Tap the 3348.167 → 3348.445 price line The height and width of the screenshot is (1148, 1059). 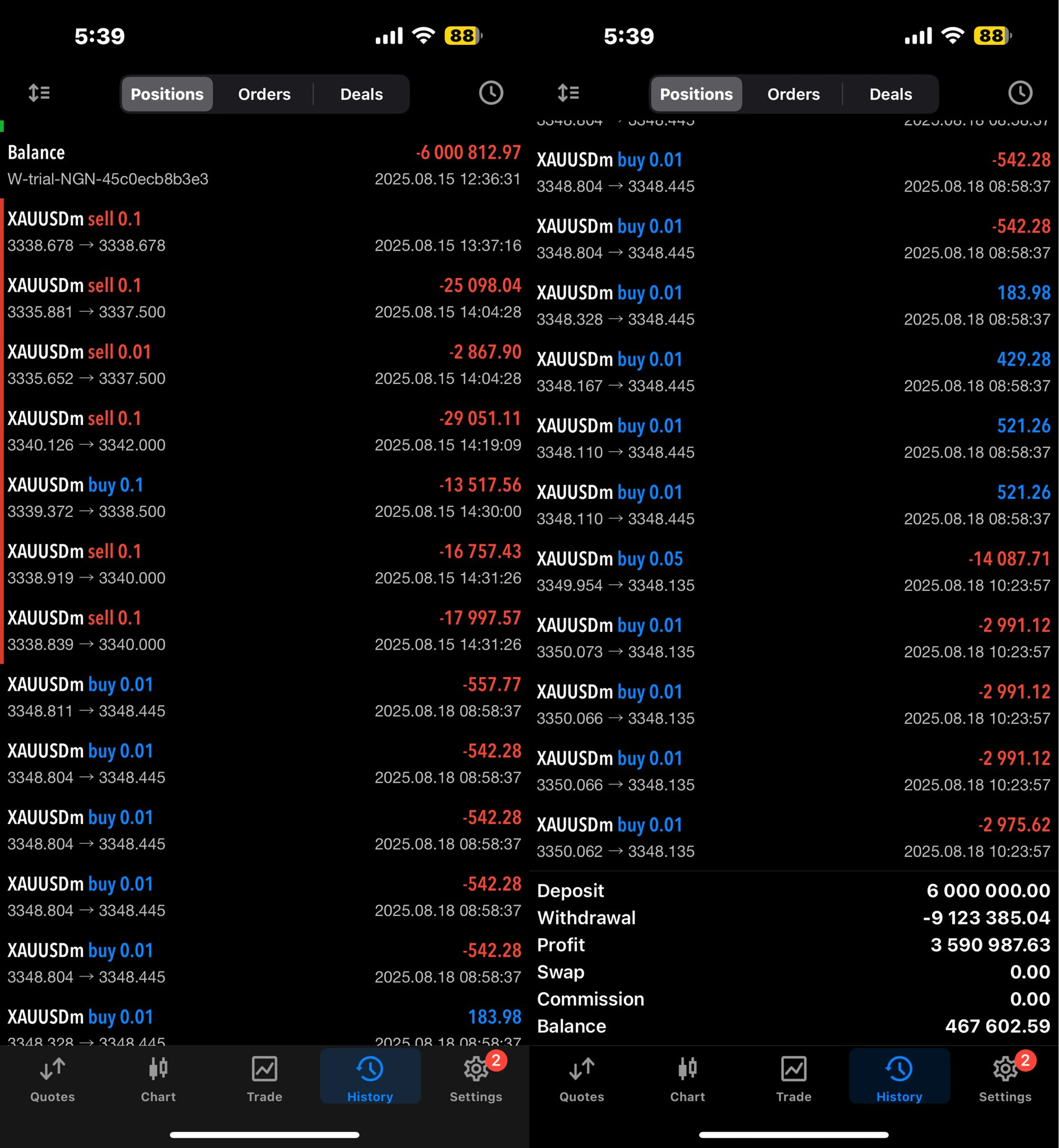pyautogui.click(x=615, y=386)
